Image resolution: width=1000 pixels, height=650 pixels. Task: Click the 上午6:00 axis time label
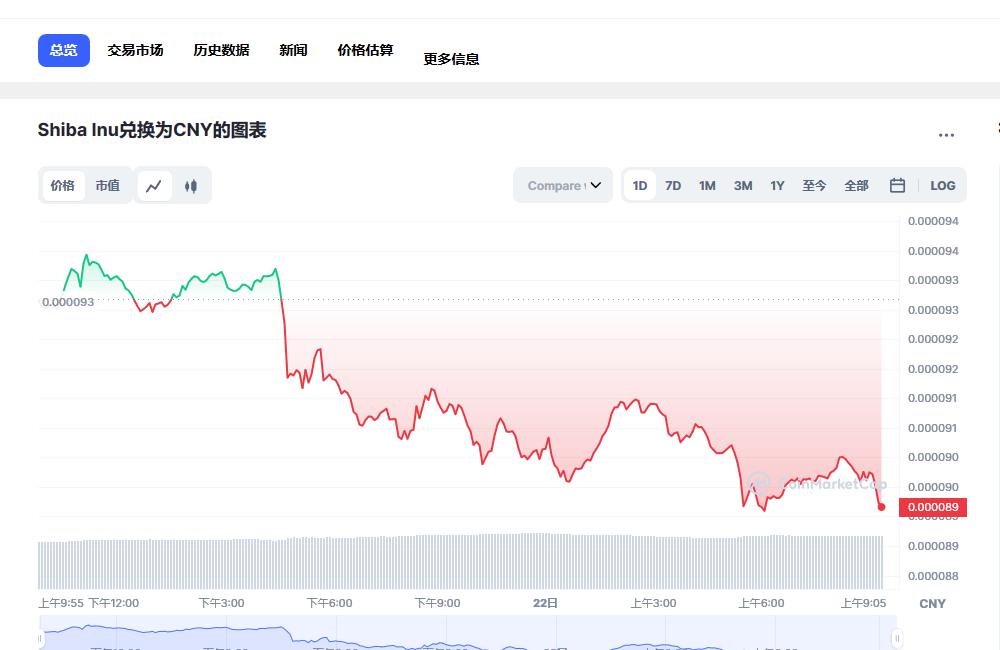tap(761, 603)
